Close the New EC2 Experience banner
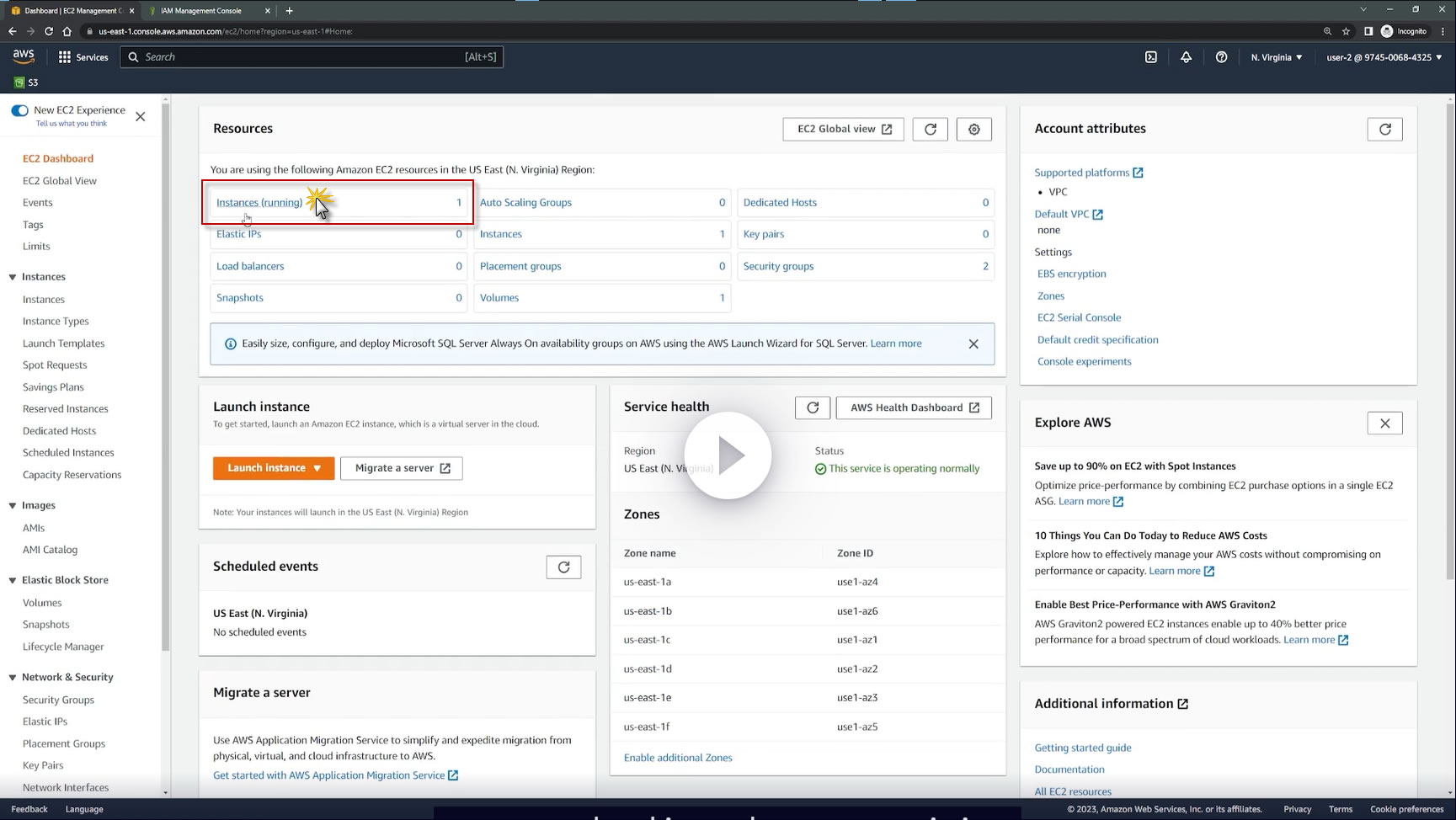Image resolution: width=1456 pixels, height=820 pixels. point(141,117)
